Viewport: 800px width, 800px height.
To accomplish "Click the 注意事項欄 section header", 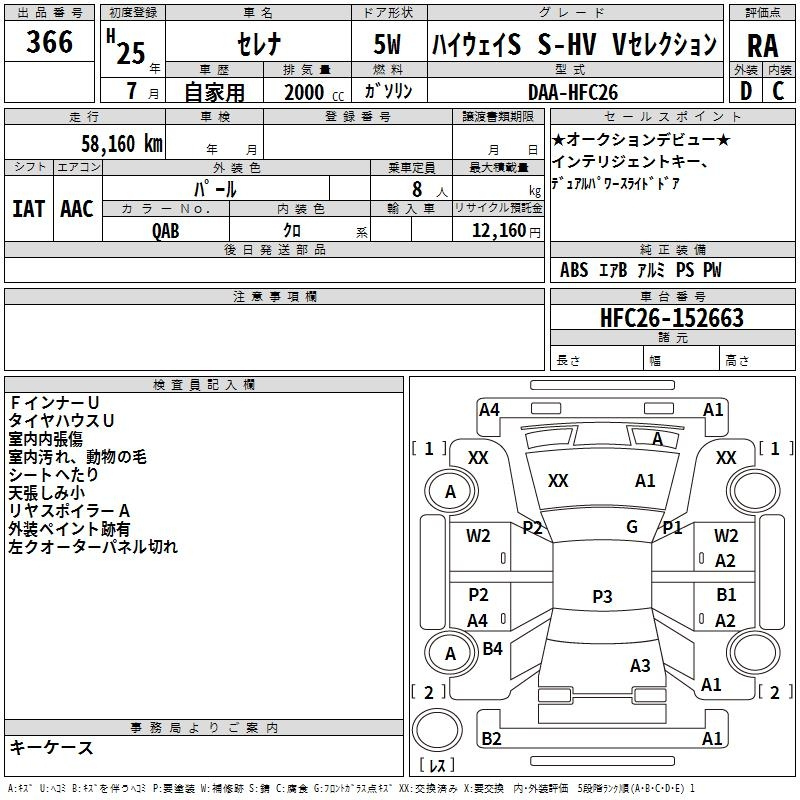I will tap(274, 296).
